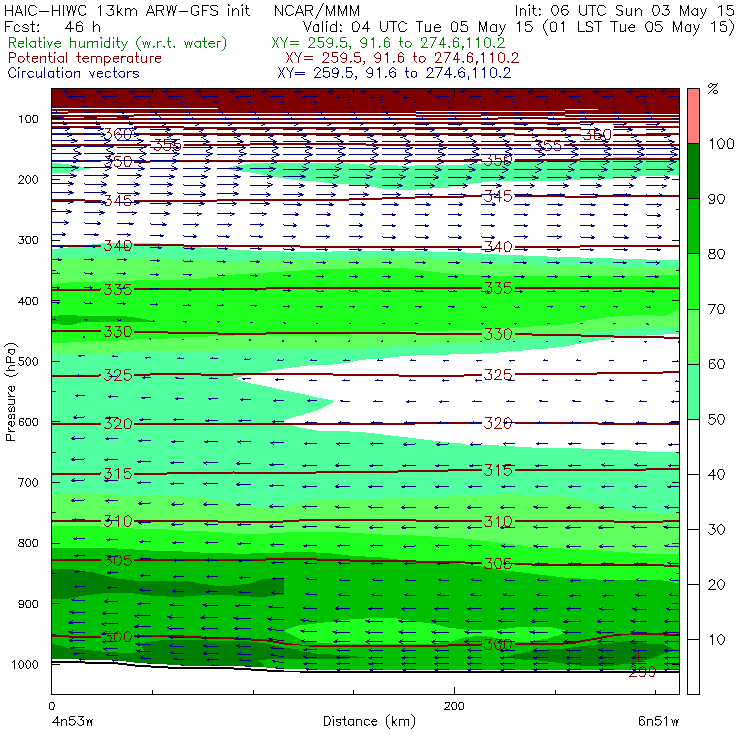Screen dimensions: 740x740
Task: Click the colorbar '10' label
Action: (716, 639)
